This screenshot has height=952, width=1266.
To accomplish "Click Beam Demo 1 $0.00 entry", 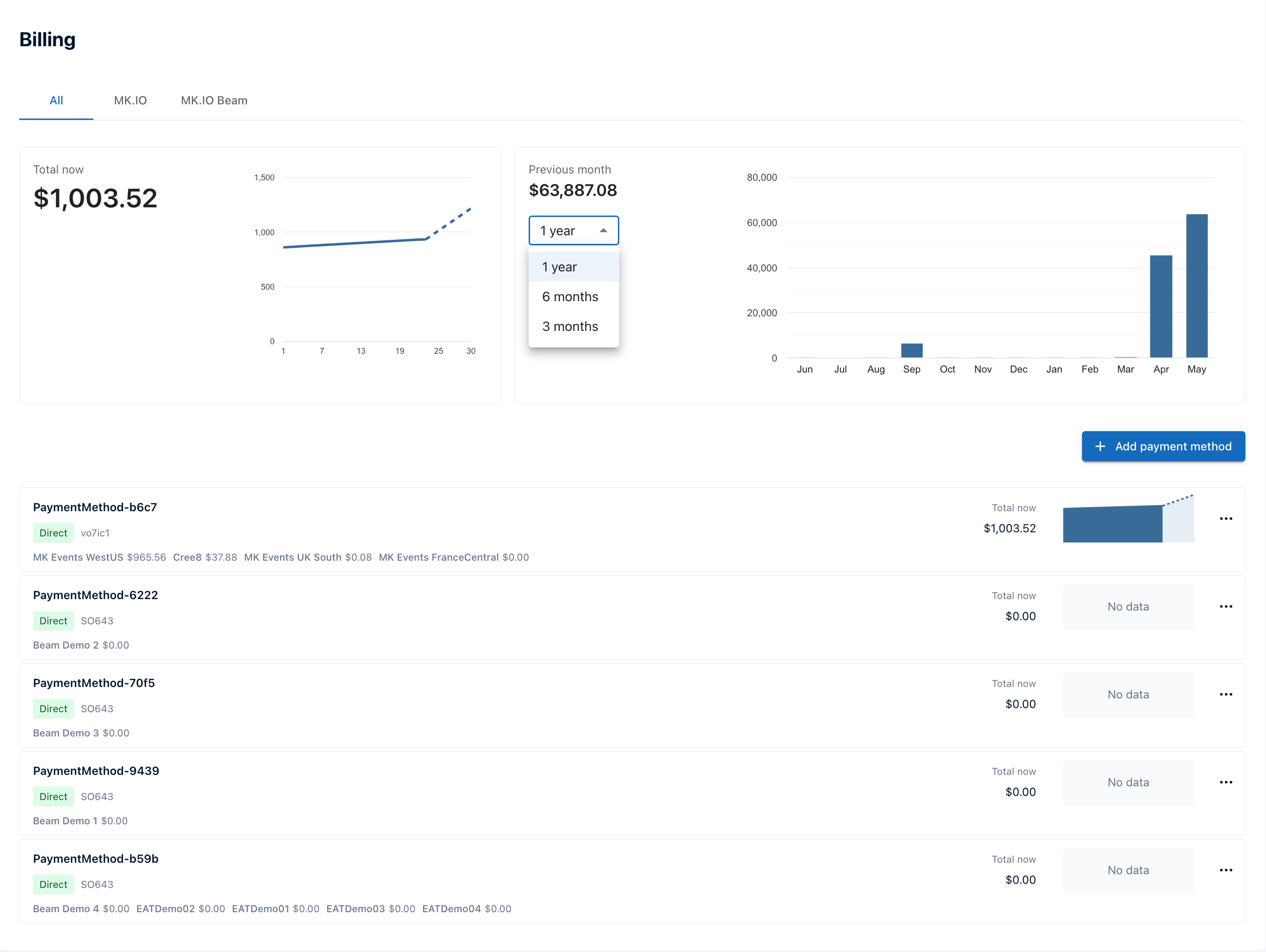I will [81, 821].
